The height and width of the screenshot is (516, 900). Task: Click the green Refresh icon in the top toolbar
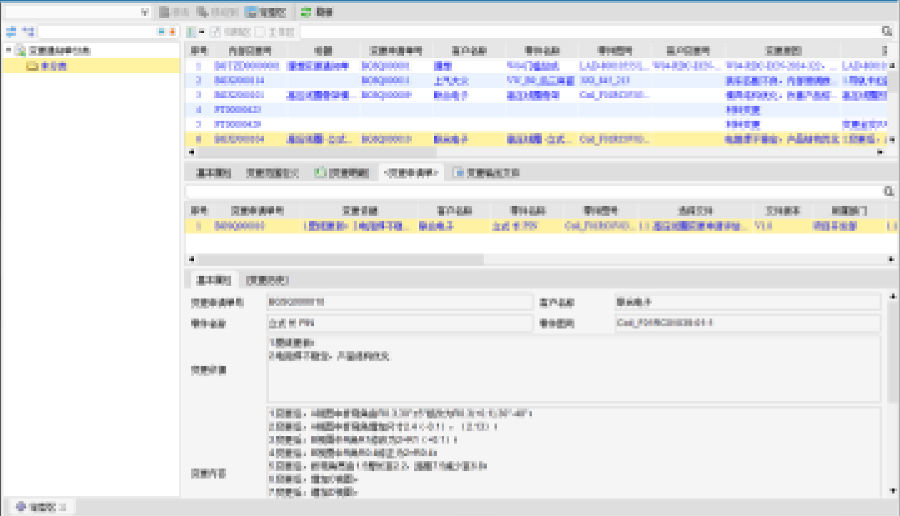(305, 12)
